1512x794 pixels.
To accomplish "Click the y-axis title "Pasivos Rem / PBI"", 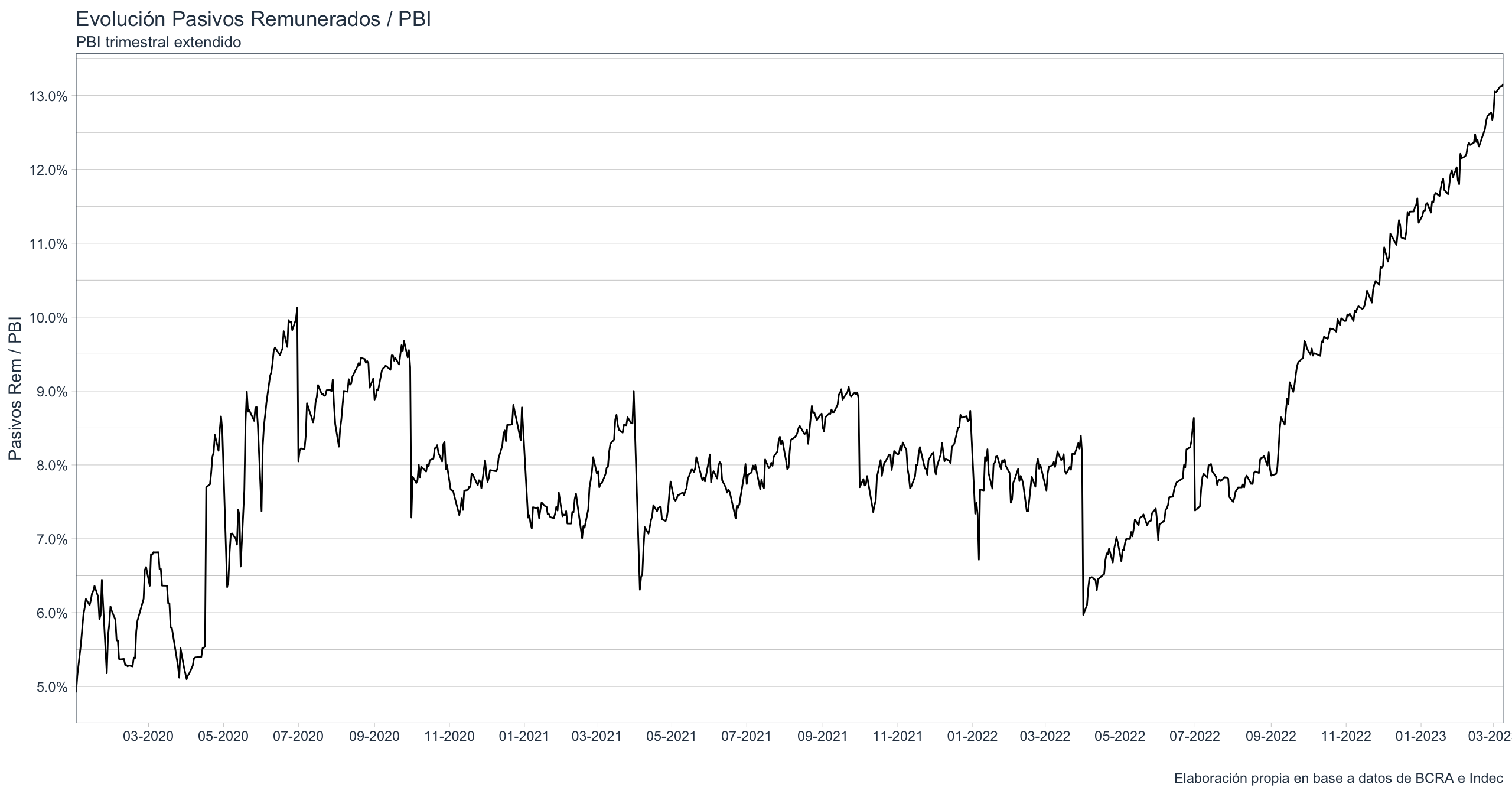I will tap(15, 388).
